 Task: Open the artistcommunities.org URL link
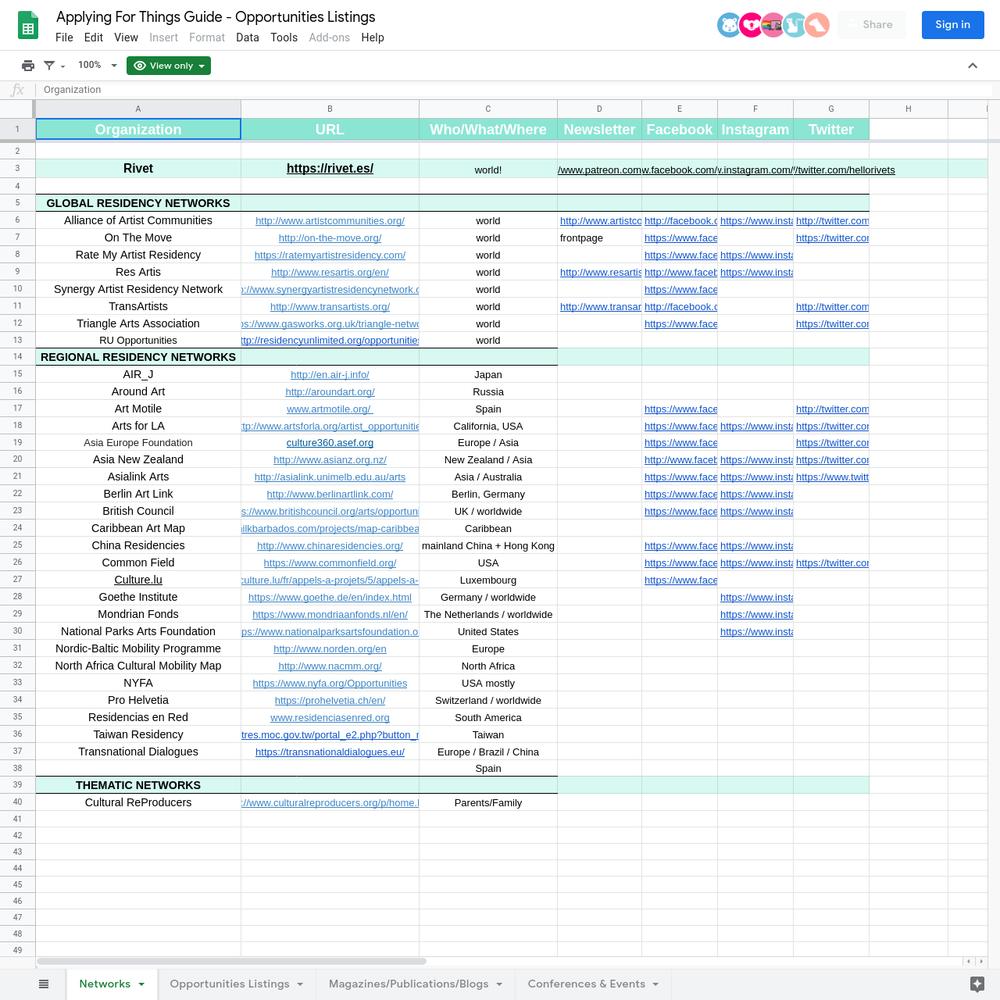330,221
